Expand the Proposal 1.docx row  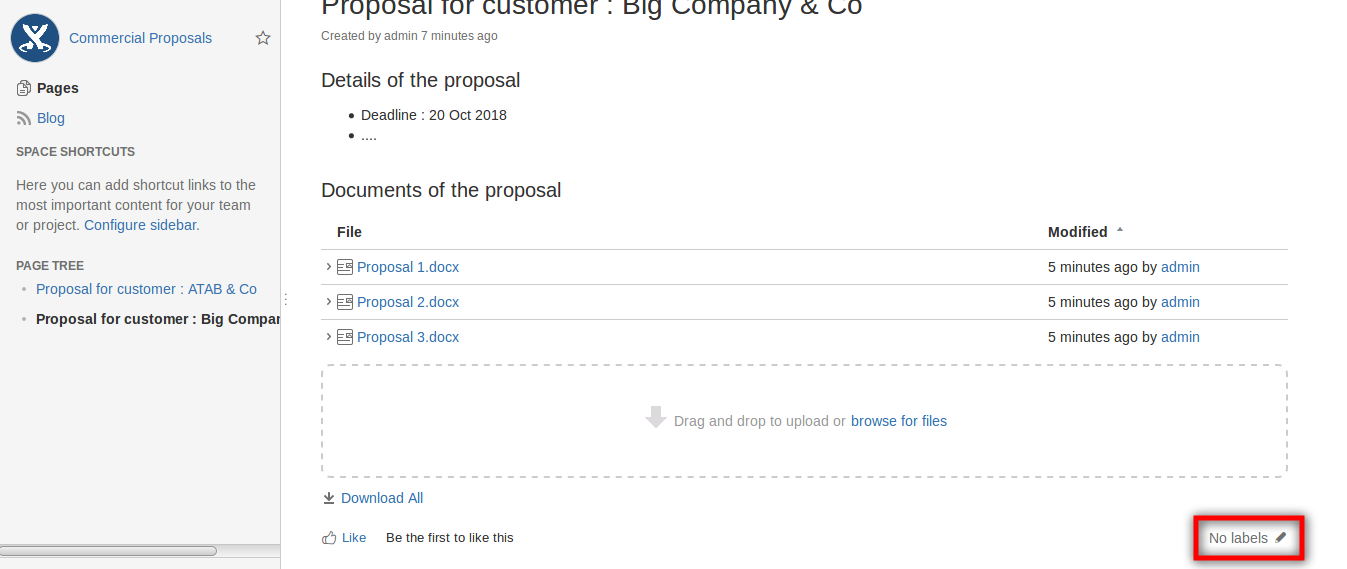click(328, 267)
